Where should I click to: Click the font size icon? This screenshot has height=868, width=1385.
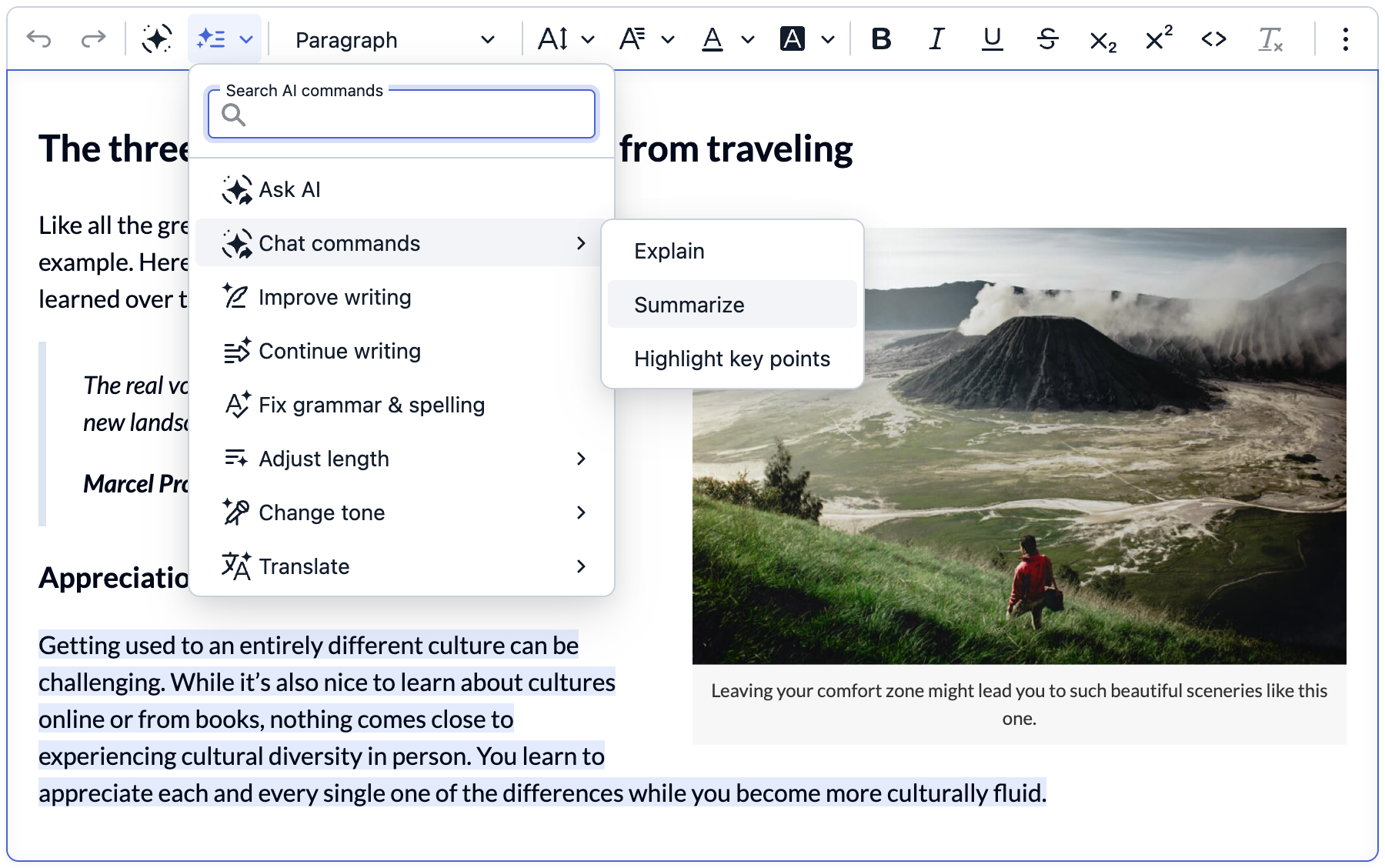point(553,38)
